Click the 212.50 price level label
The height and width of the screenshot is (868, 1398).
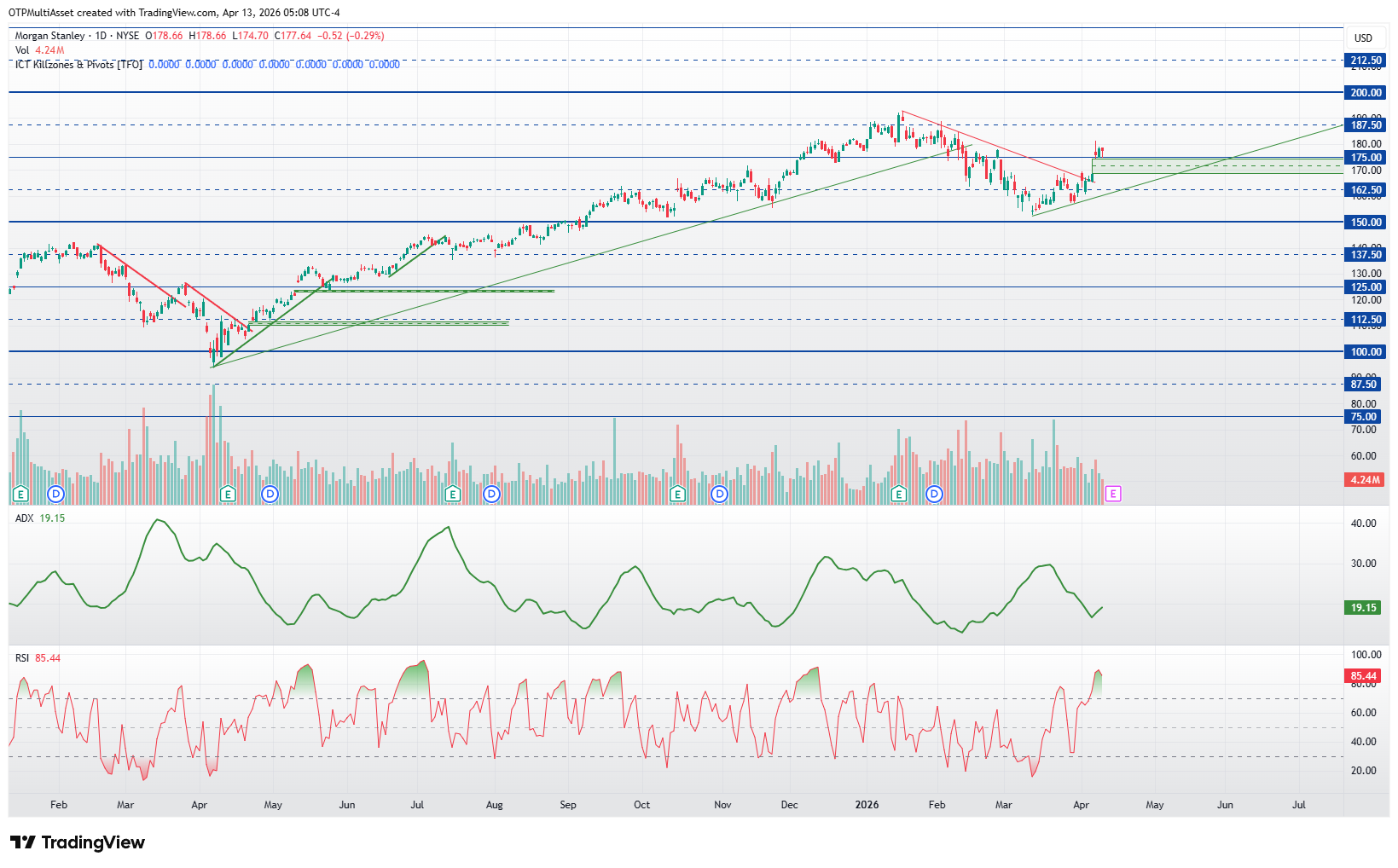pyautogui.click(x=1366, y=61)
